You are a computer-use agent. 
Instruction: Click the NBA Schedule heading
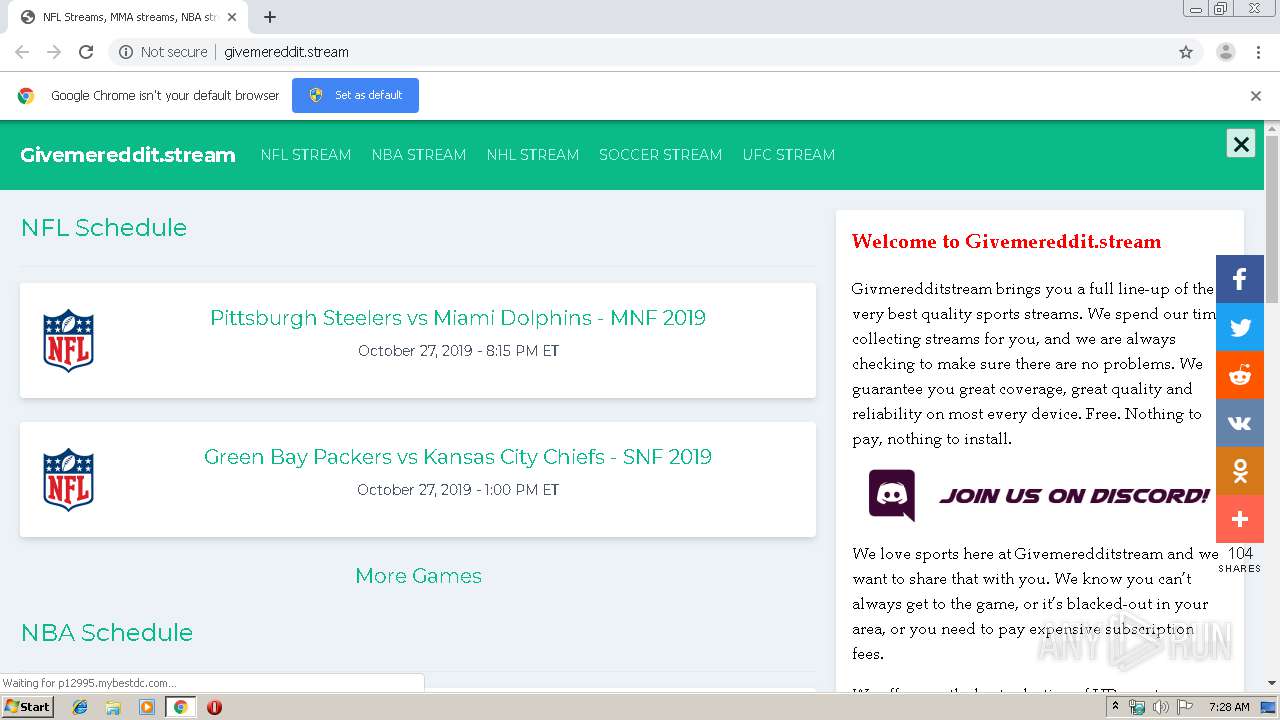(107, 633)
